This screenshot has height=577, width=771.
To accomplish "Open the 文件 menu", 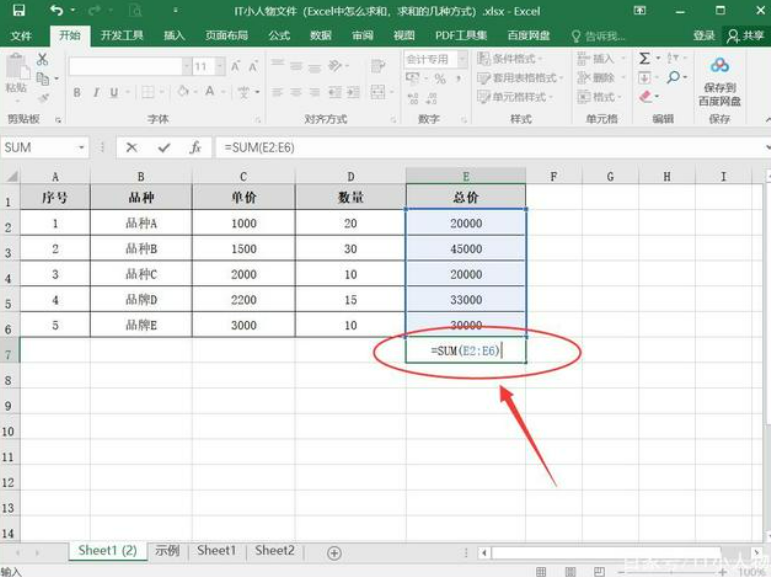I will point(21,35).
